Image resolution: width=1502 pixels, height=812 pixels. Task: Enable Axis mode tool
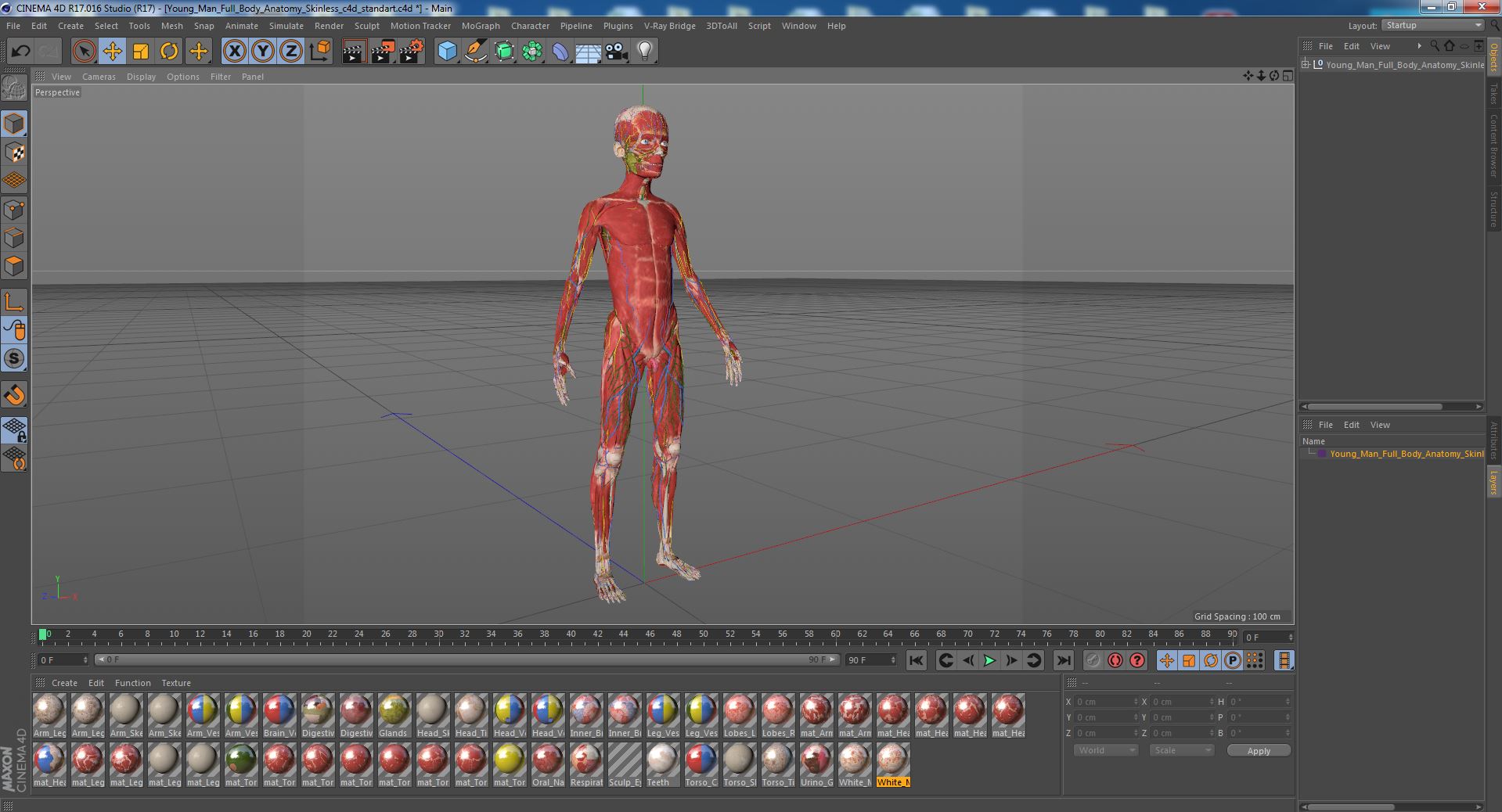tap(14, 302)
